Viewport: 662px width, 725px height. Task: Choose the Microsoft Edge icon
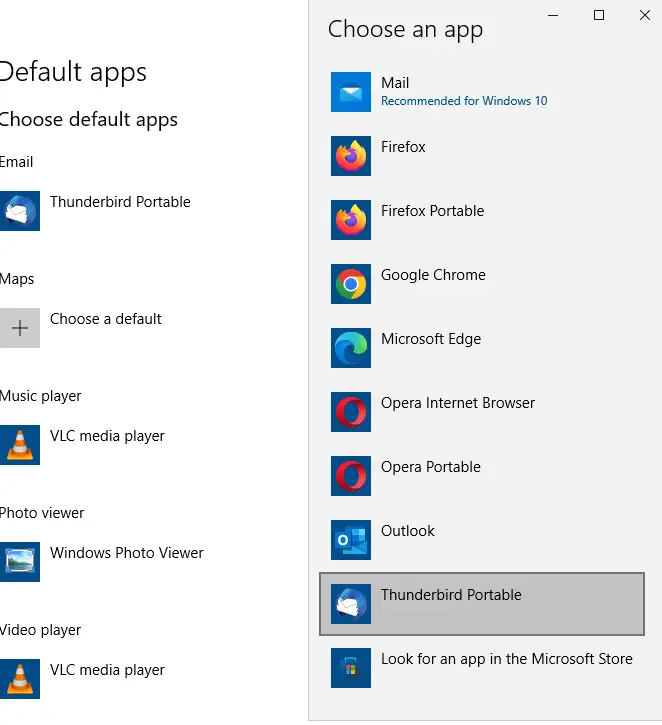pos(350,348)
